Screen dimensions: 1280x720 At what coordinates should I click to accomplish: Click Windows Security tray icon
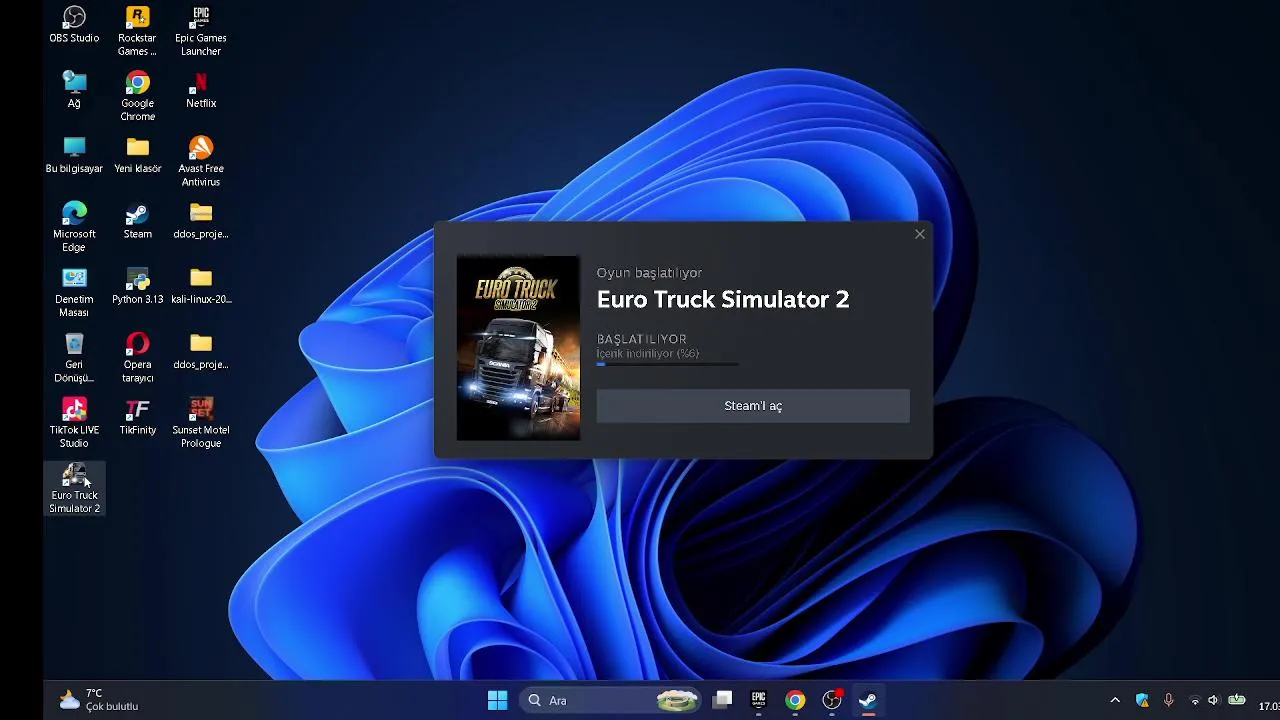coord(1142,700)
